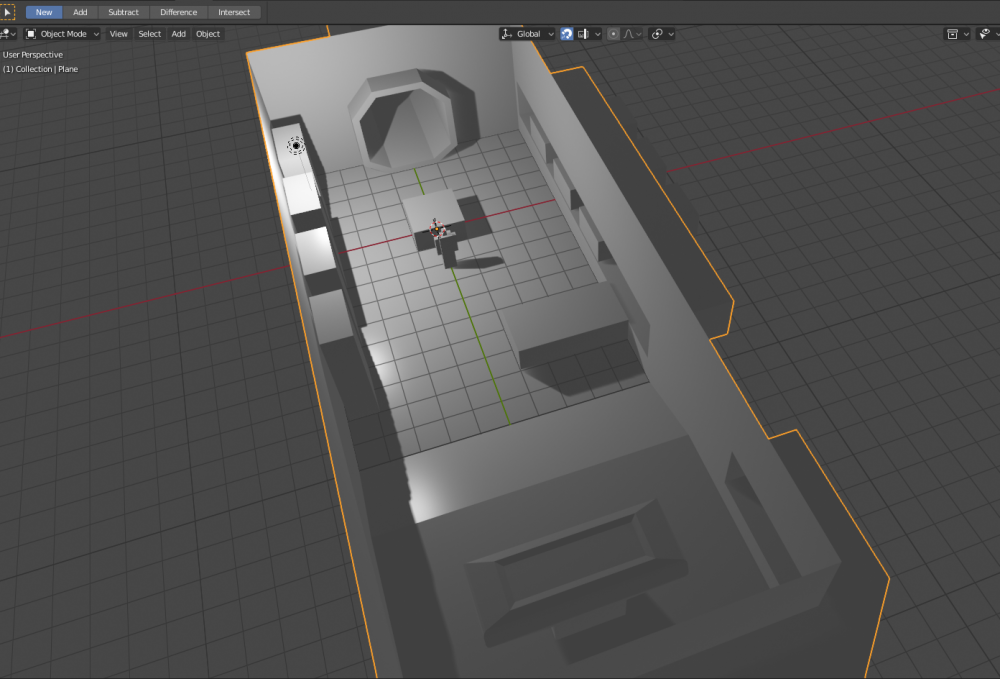Click the link chain options icon
The height and width of the screenshot is (679, 1000).
pyautogui.click(x=657, y=34)
